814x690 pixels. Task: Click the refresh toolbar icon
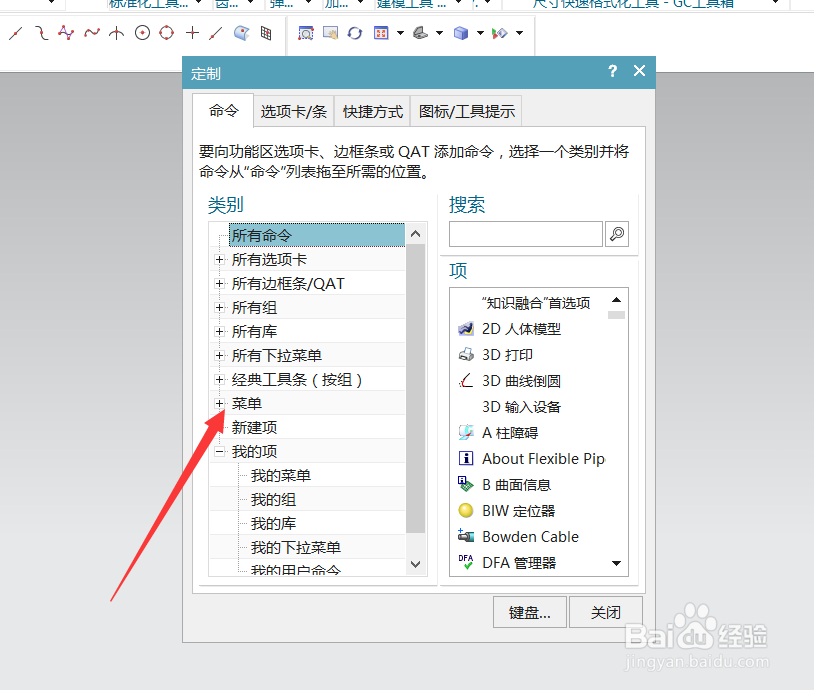[x=355, y=33]
